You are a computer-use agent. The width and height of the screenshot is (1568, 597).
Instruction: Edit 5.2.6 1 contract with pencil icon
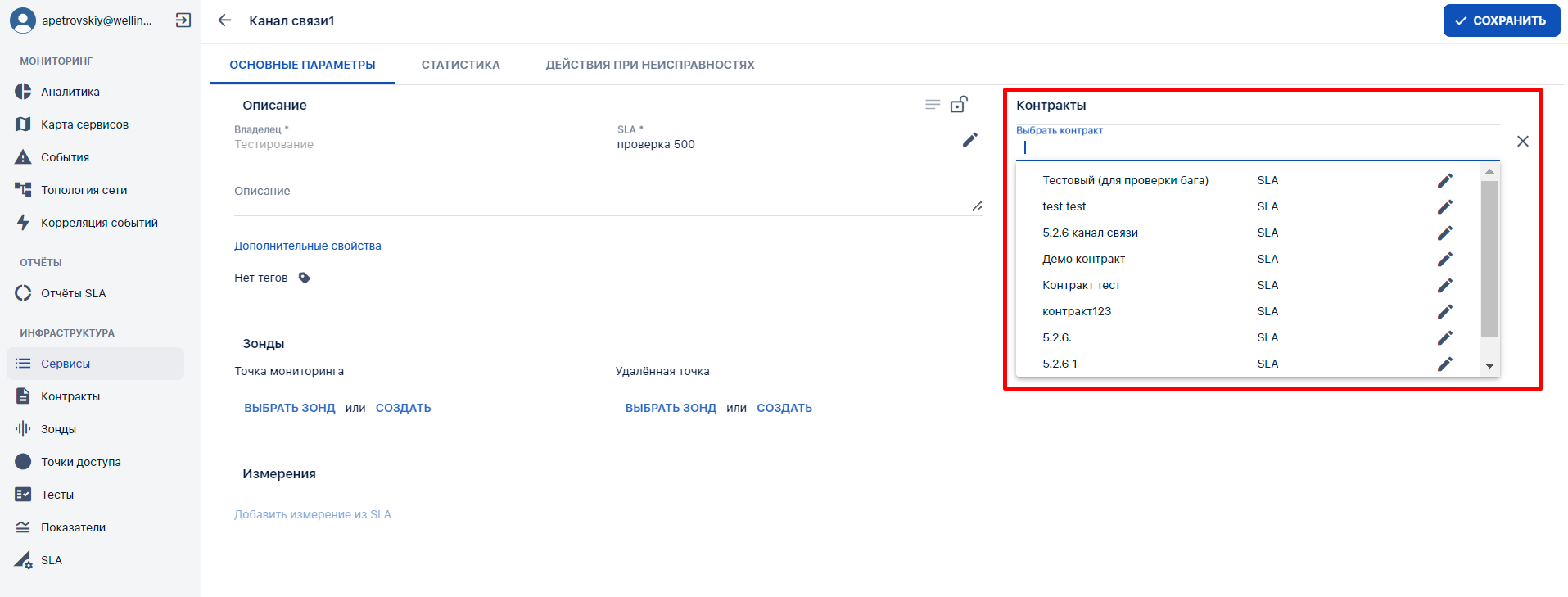(x=1445, y=364)
